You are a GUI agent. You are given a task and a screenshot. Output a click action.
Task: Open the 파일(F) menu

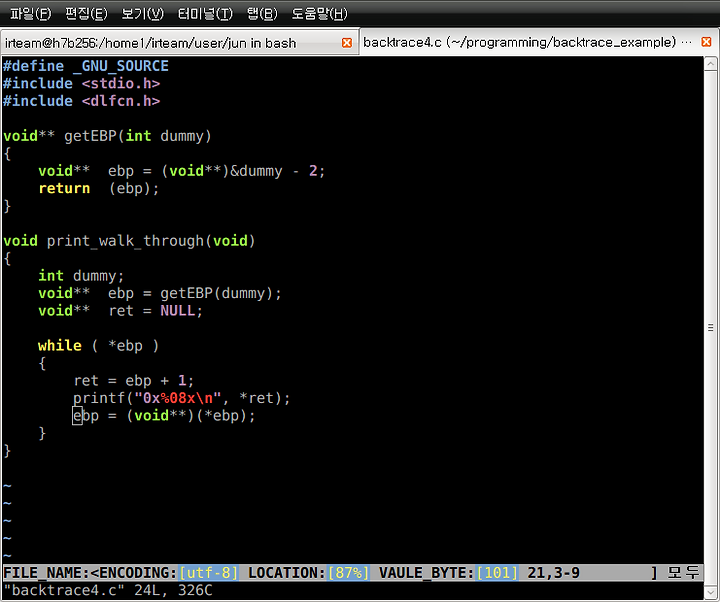[31, 13]
